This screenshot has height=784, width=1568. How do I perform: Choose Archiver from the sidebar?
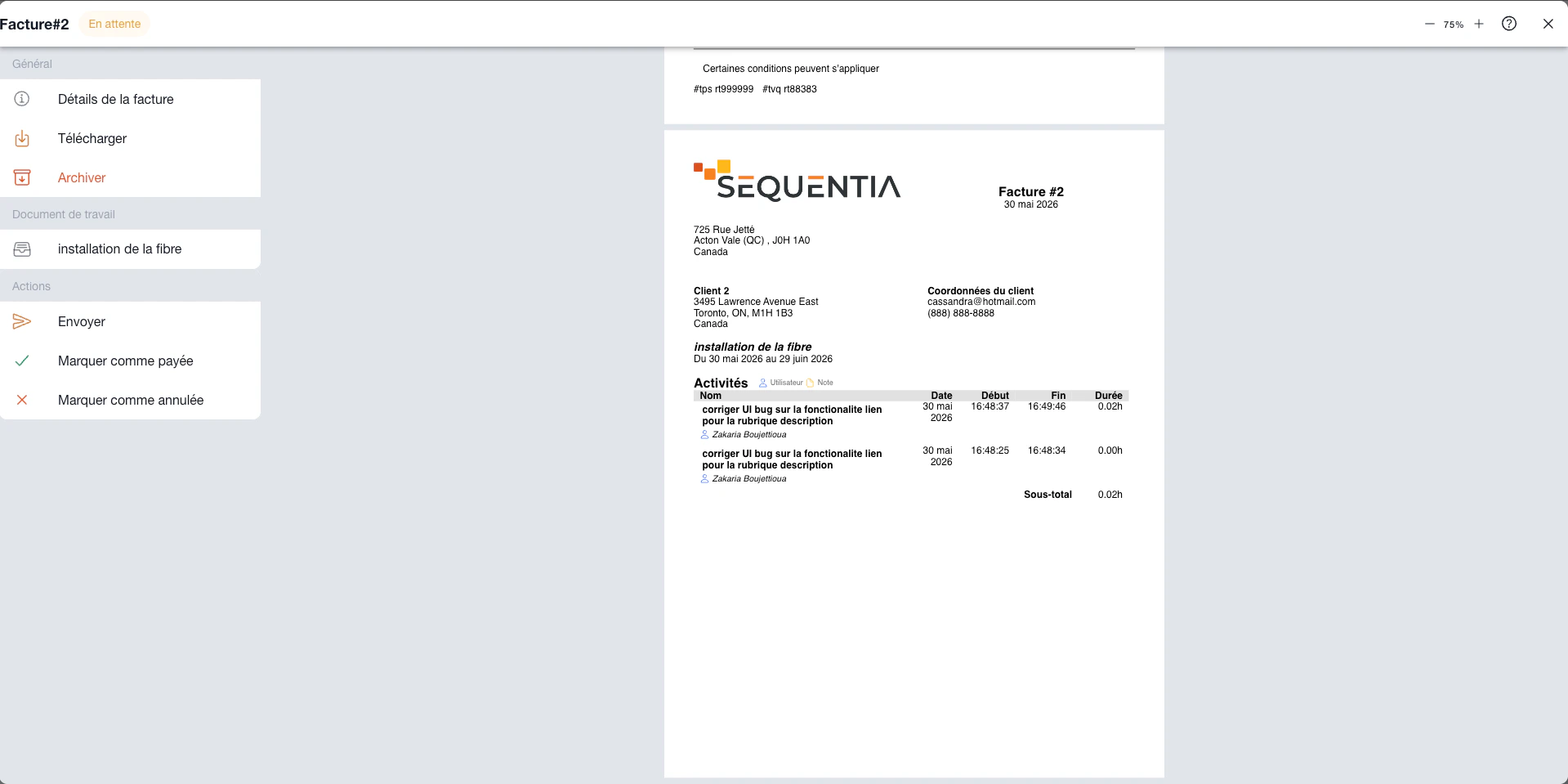pyautogui.click(x=131, y=177)
